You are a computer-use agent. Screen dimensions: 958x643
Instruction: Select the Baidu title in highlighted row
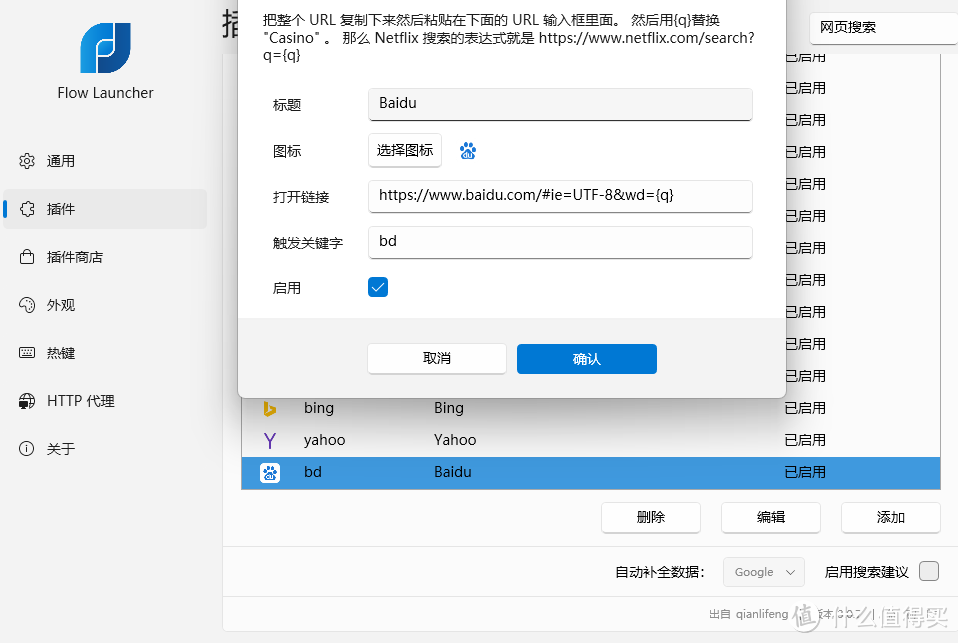(x=453, y=472)
